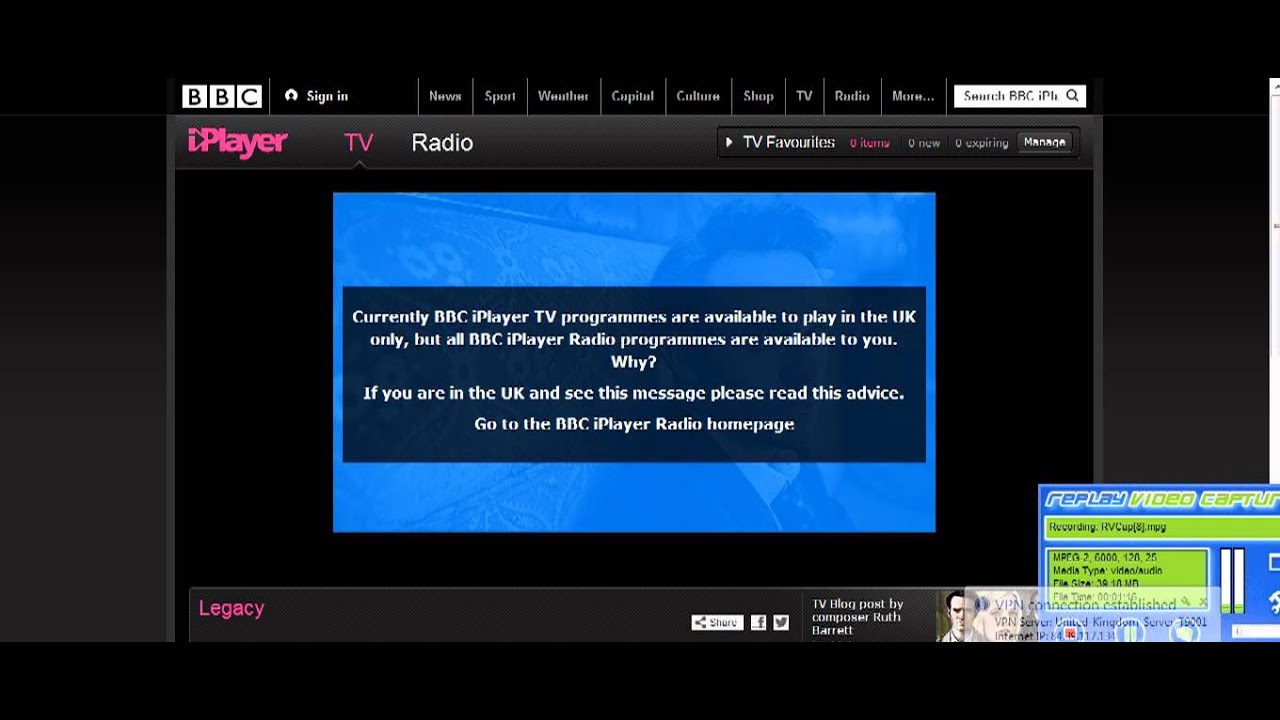The image size is (1280, 720).
Task: Open the Culture section
Action: [x=698, y=96]
